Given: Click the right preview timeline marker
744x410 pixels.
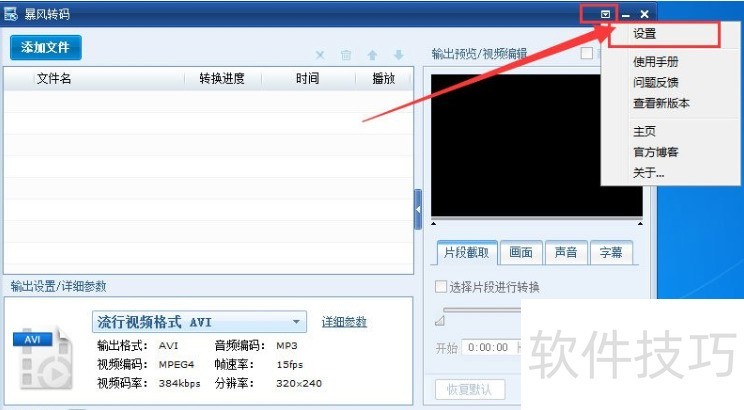Looking at the screenshot, I should (x=640, y=224).
